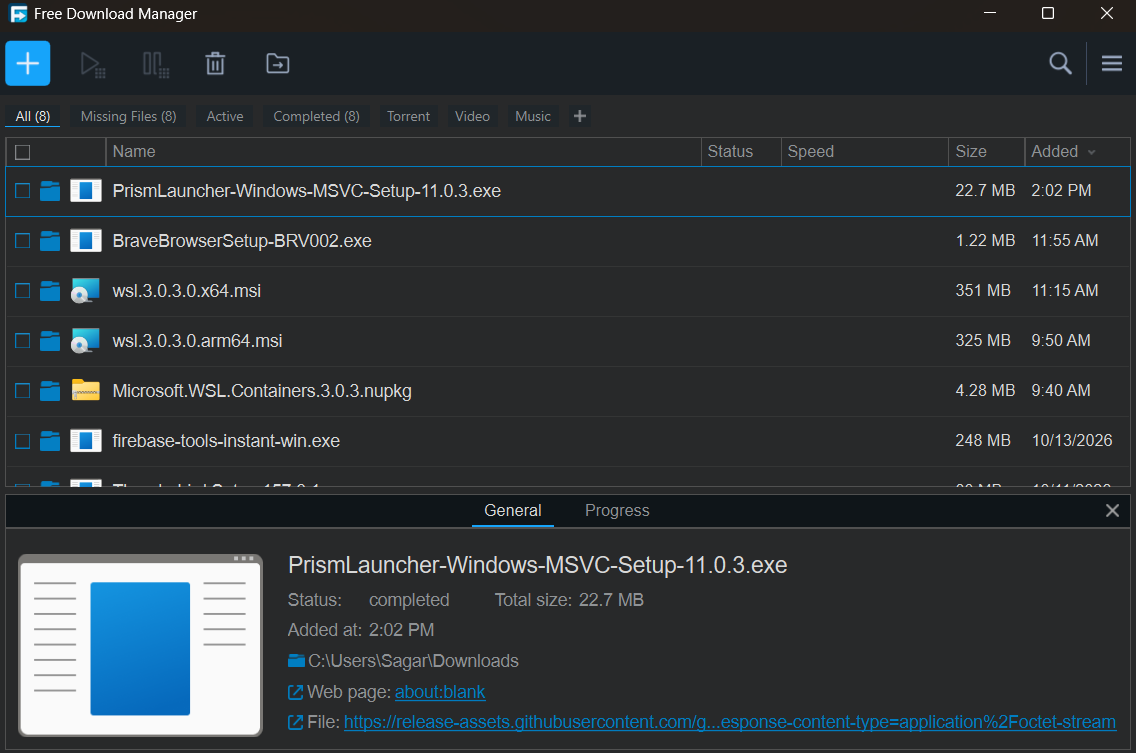This screenshot has width=1136, height=753.
Task: Select wsl.3.0.3.0.x64.msi row name
Action: point(187,291)
